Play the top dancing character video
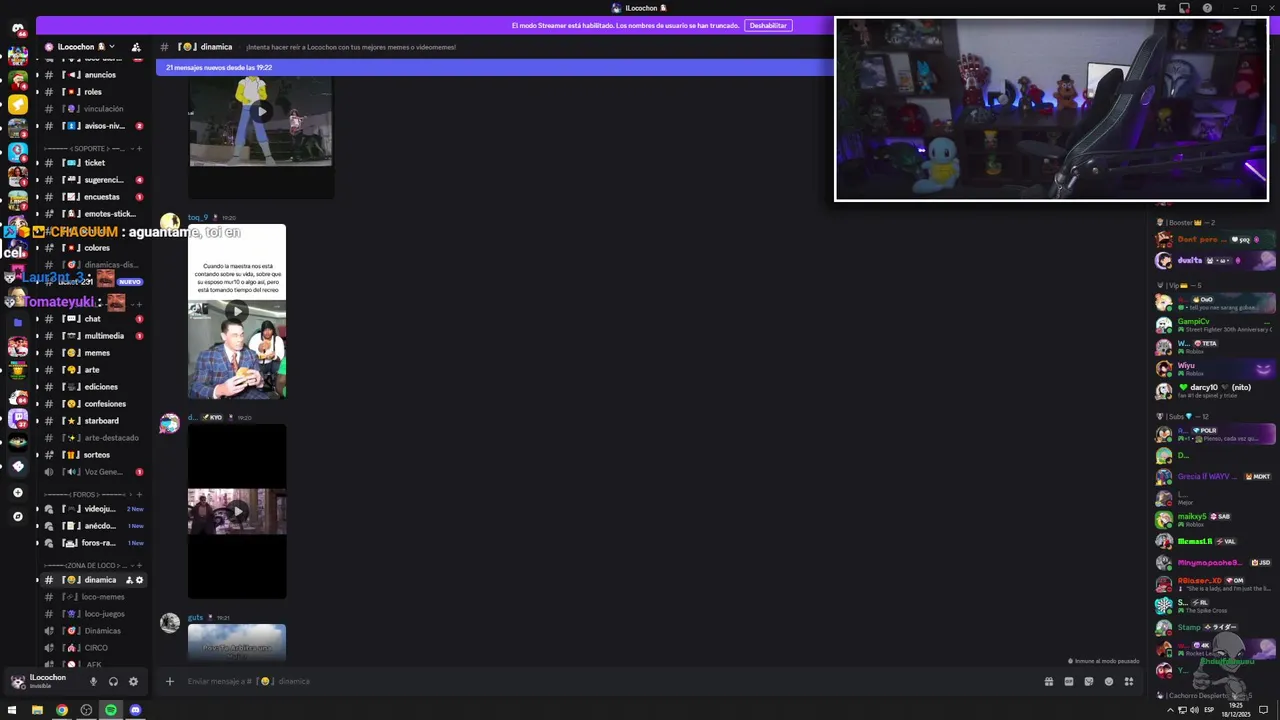Screen dimensions: 1280x720 tap(261, 111)
